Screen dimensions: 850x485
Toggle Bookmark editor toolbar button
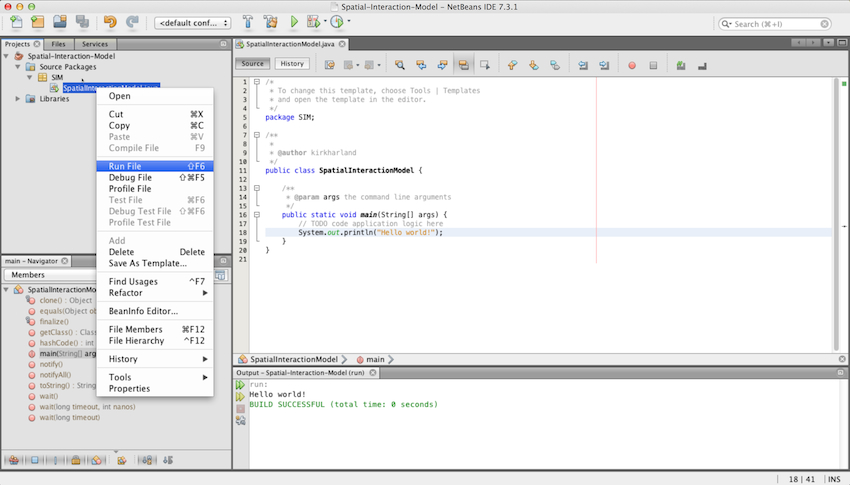(x=555, y=65)
